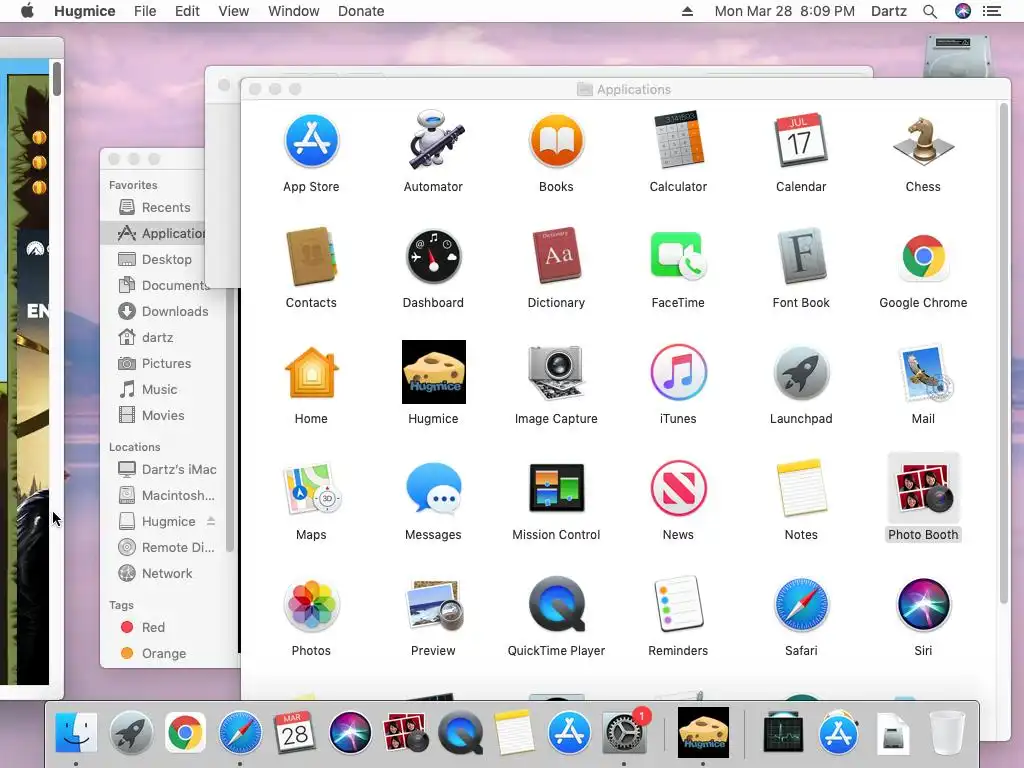
Task: Click the Home app icon
Action: point(312,372)
